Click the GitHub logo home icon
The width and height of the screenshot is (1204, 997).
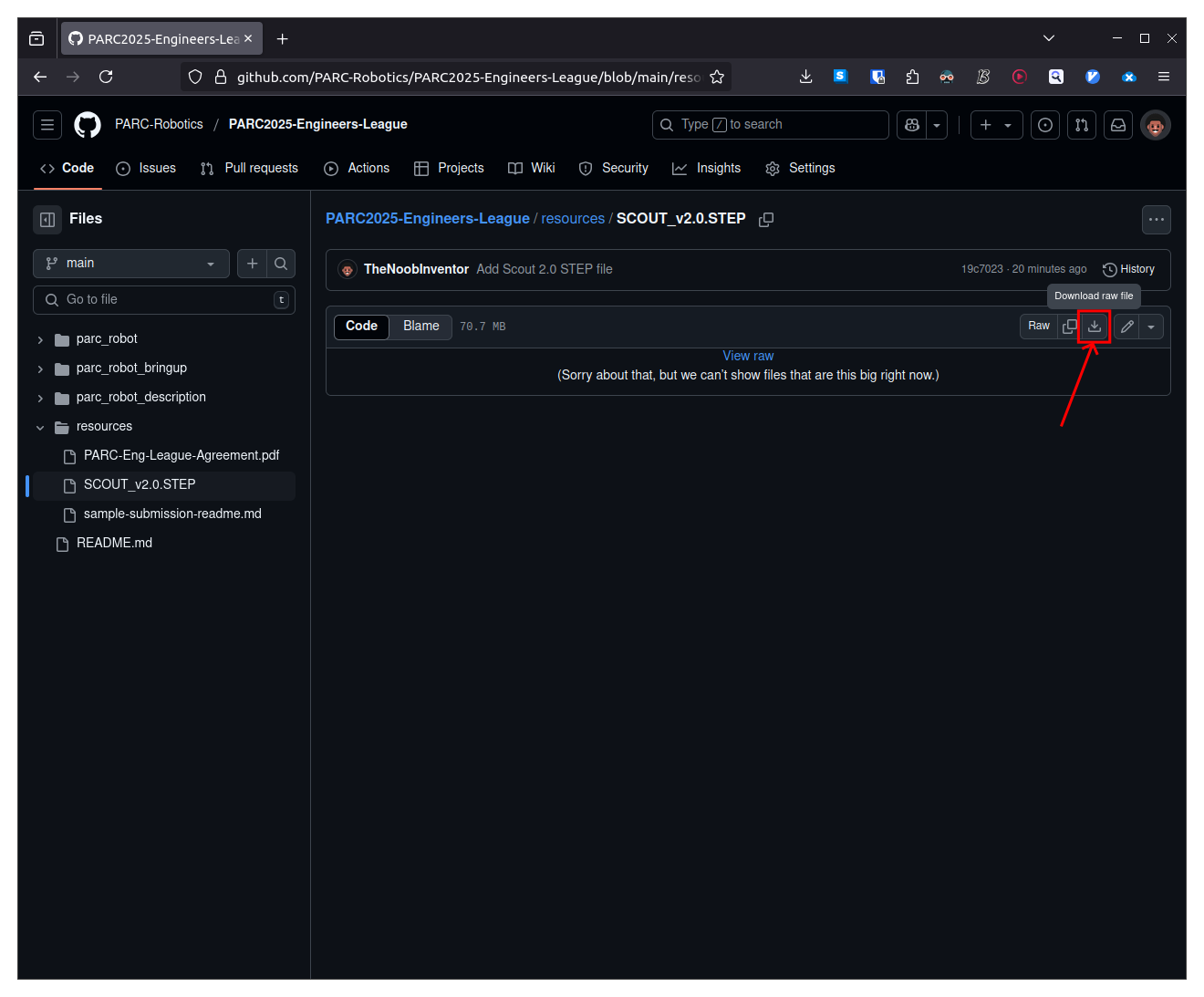click(x=88, y=125)
